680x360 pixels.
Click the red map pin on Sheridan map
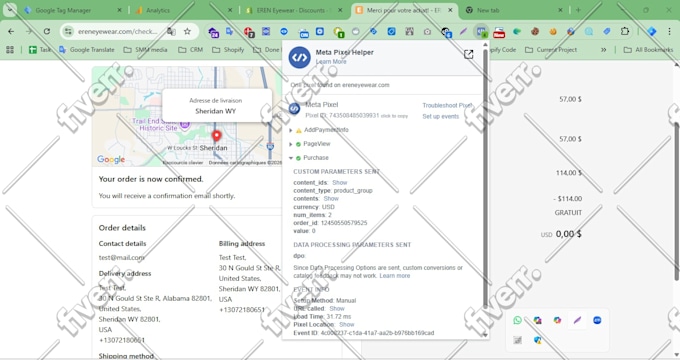click(x=216, y=136)
